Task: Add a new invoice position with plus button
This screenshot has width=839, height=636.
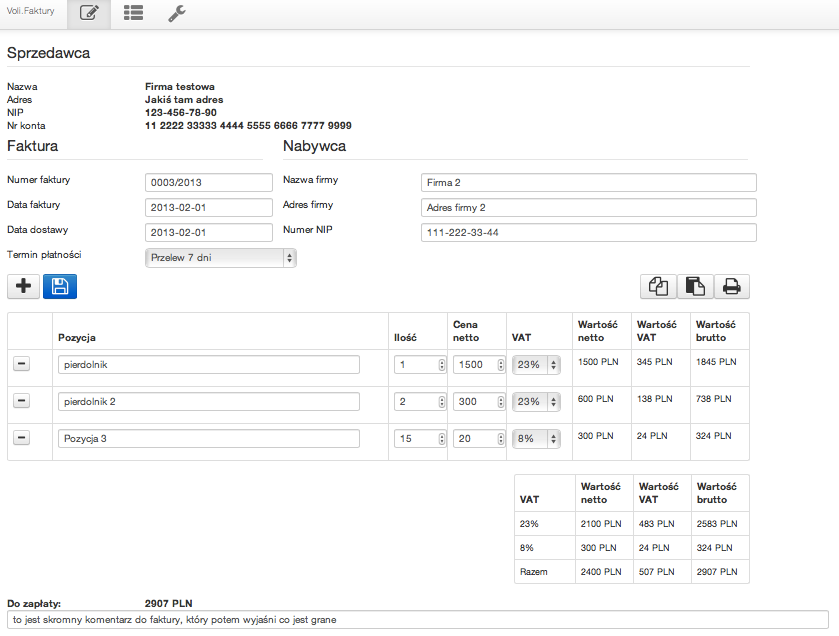Action: 23,286
